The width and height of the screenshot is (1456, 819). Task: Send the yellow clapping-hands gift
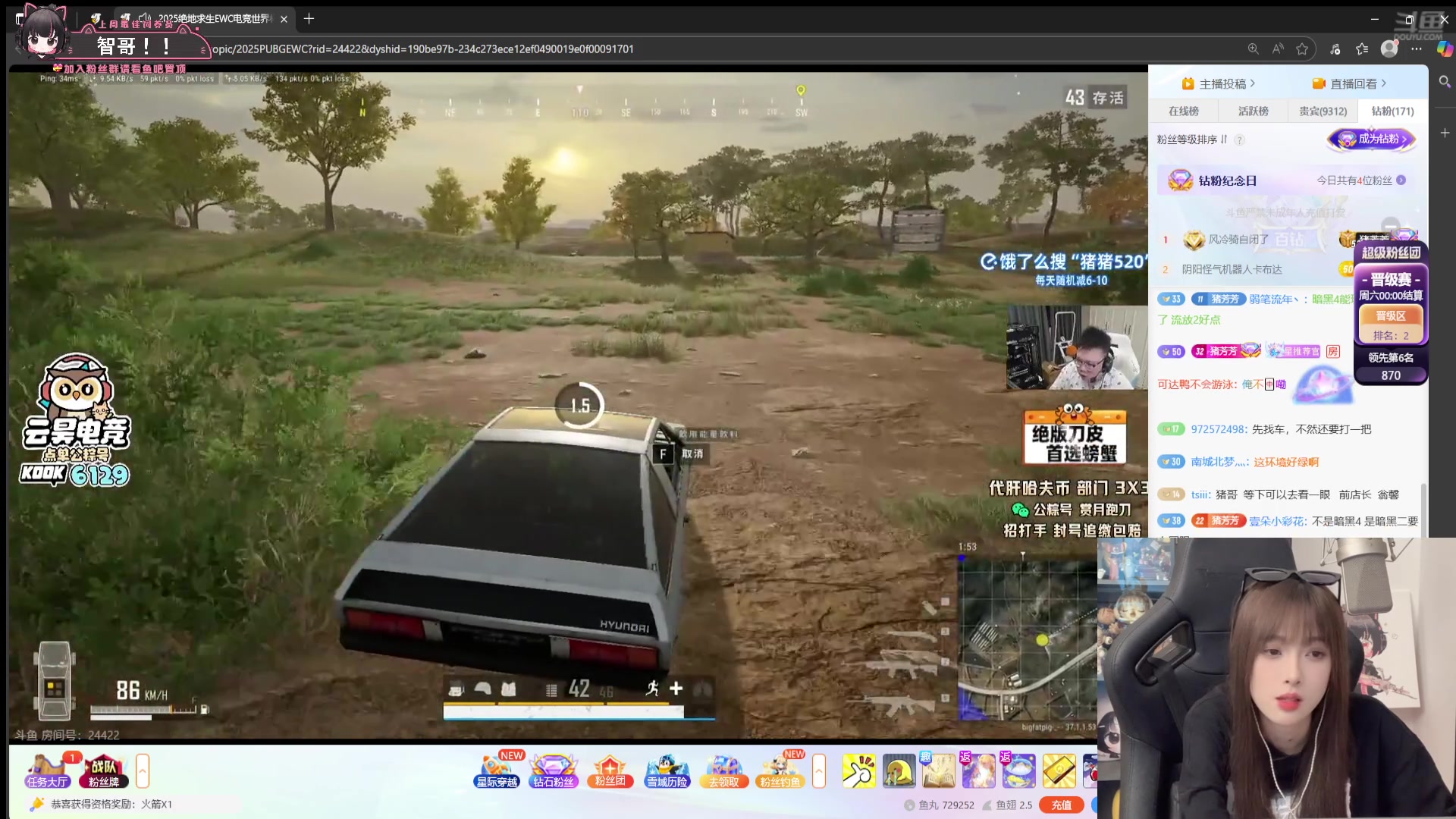(858, 771)
